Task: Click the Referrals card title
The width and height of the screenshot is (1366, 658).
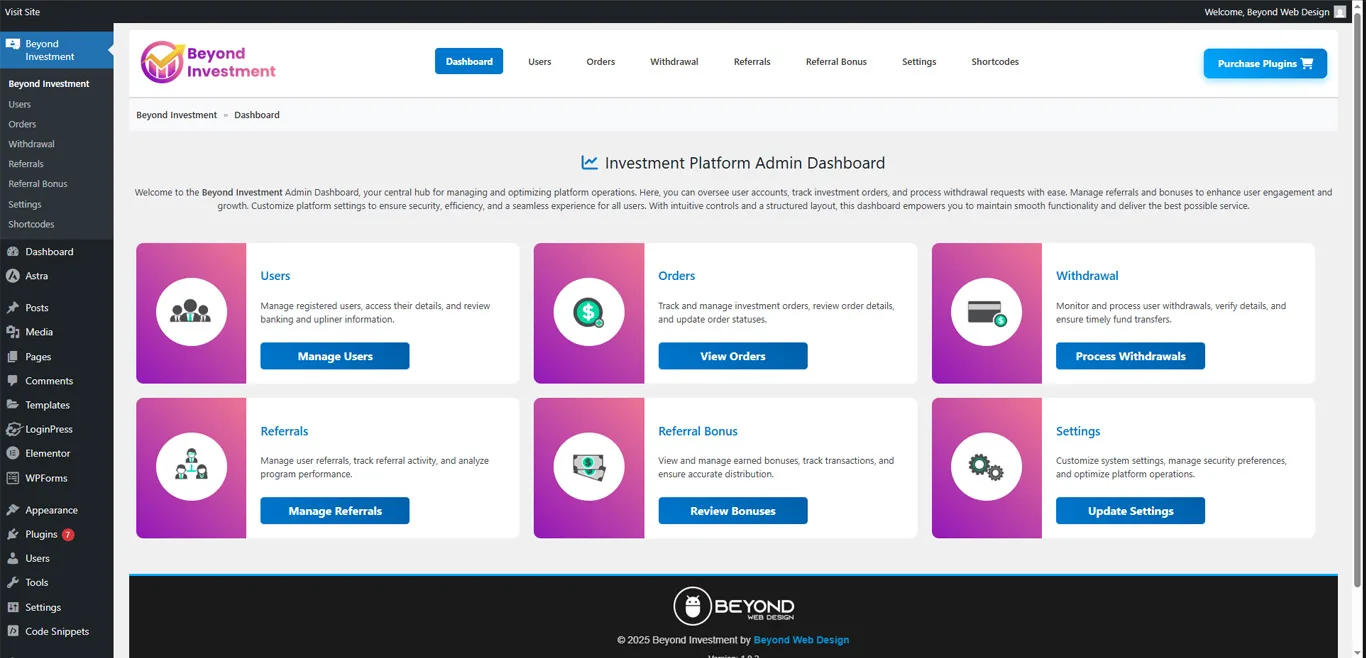Action: pos(284,431)
